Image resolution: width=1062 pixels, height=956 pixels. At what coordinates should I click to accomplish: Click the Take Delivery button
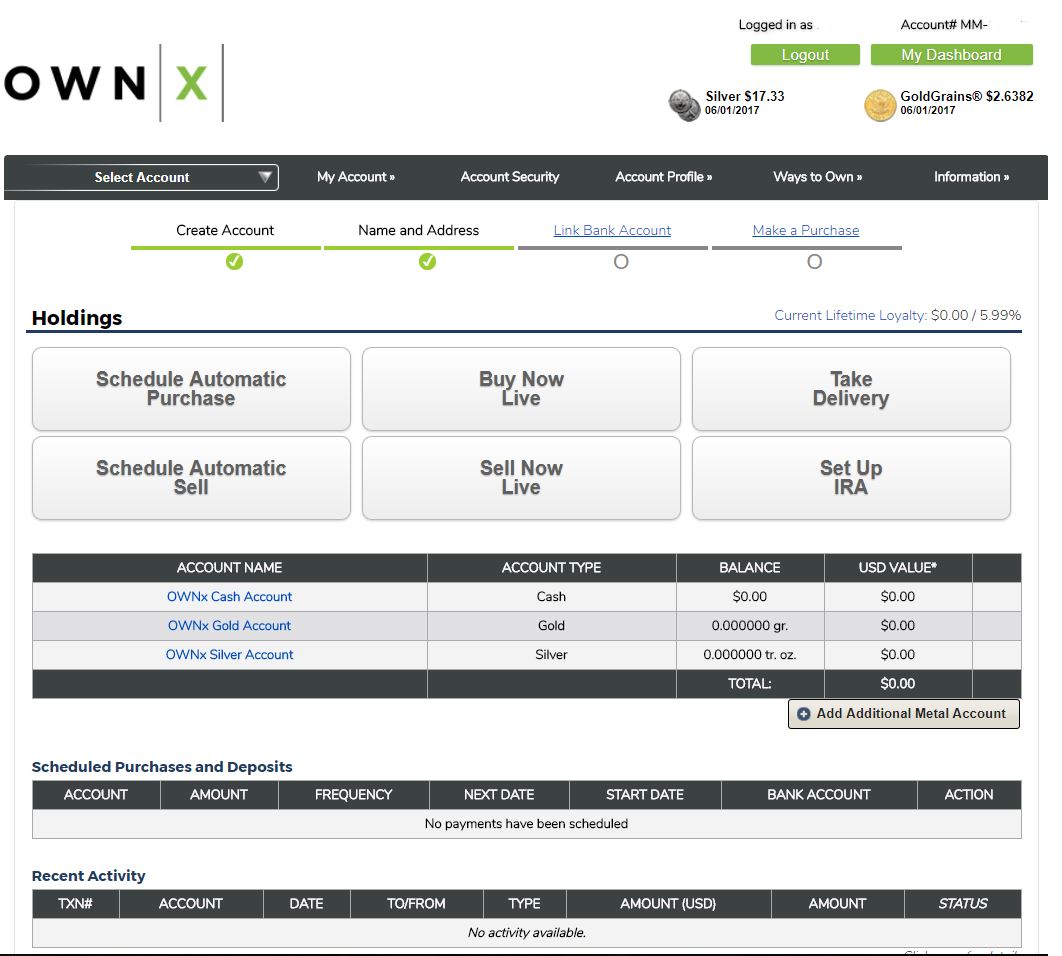coord(851,389)
